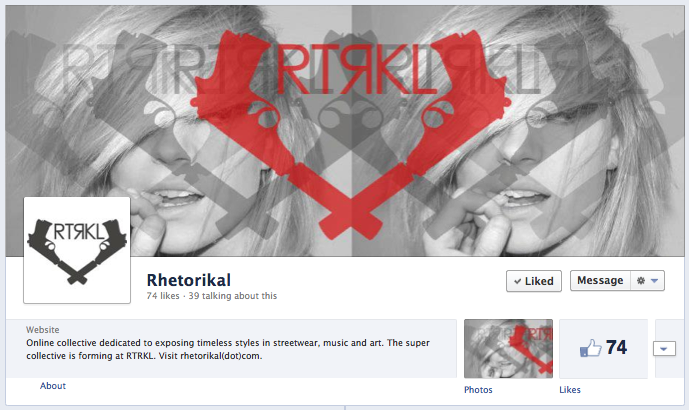This screenshot has width=689, height=410.
Task: Click the thumbs-up icon in Likes box
Action: point(591,348)
